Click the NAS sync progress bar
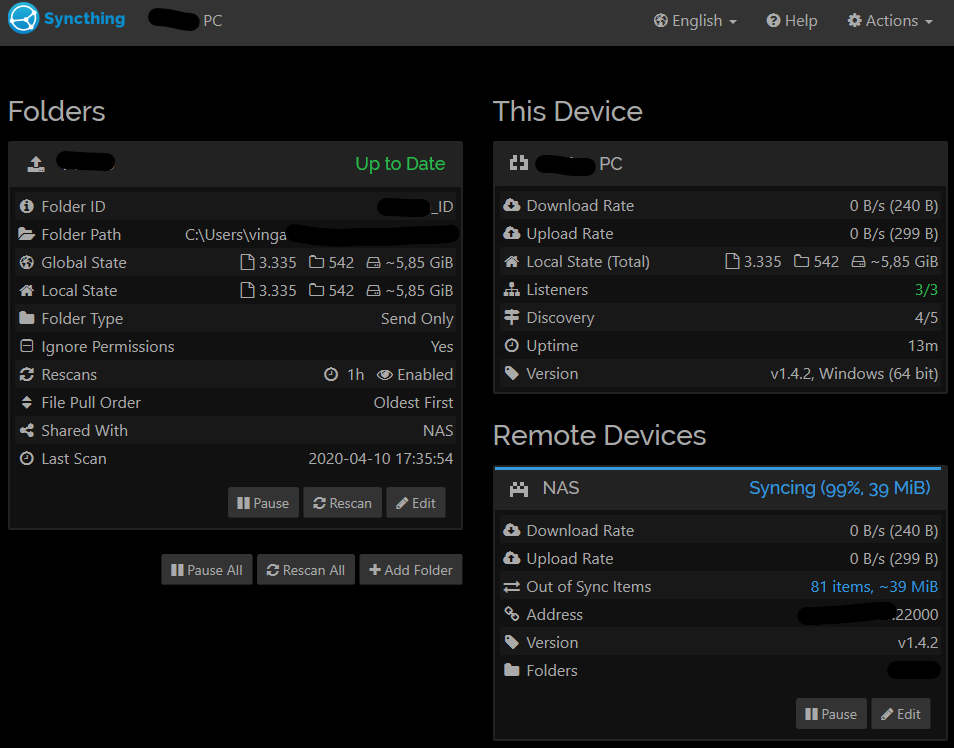 pyautogui.click(x=718, y=468)
